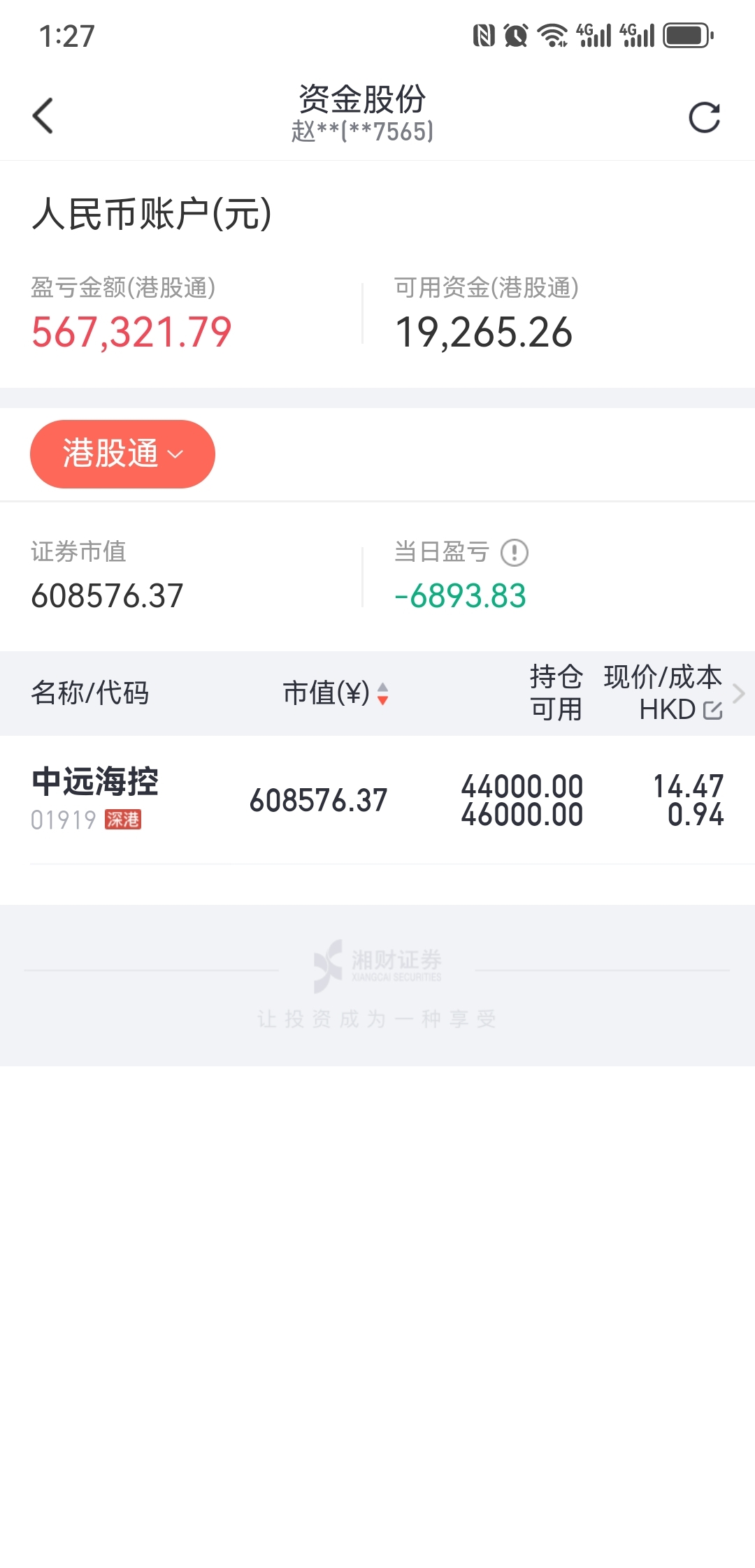
Task: Tap the back arrow icon
Action: pos(43,116)
